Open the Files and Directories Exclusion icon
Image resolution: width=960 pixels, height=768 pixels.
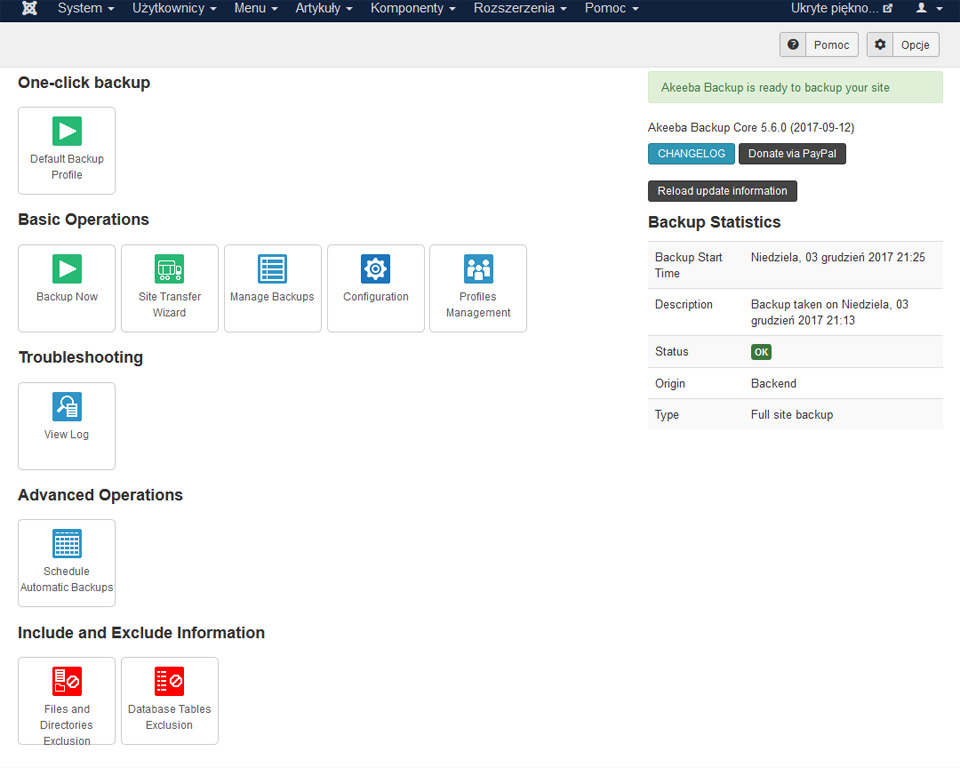[x=67, y=682]
